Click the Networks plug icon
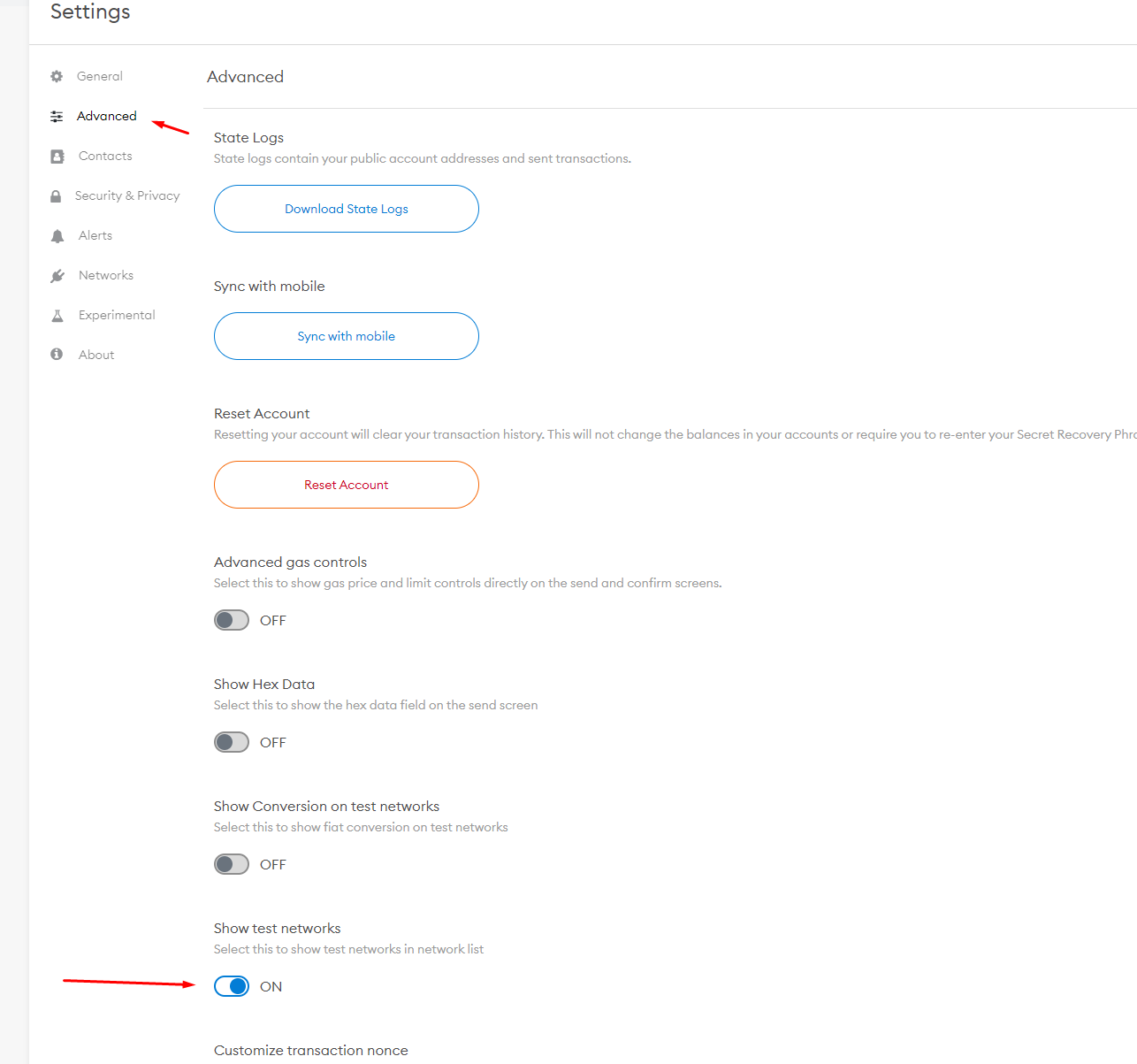Viewport: 1137px width, 1064px height. tap(57, 276)
